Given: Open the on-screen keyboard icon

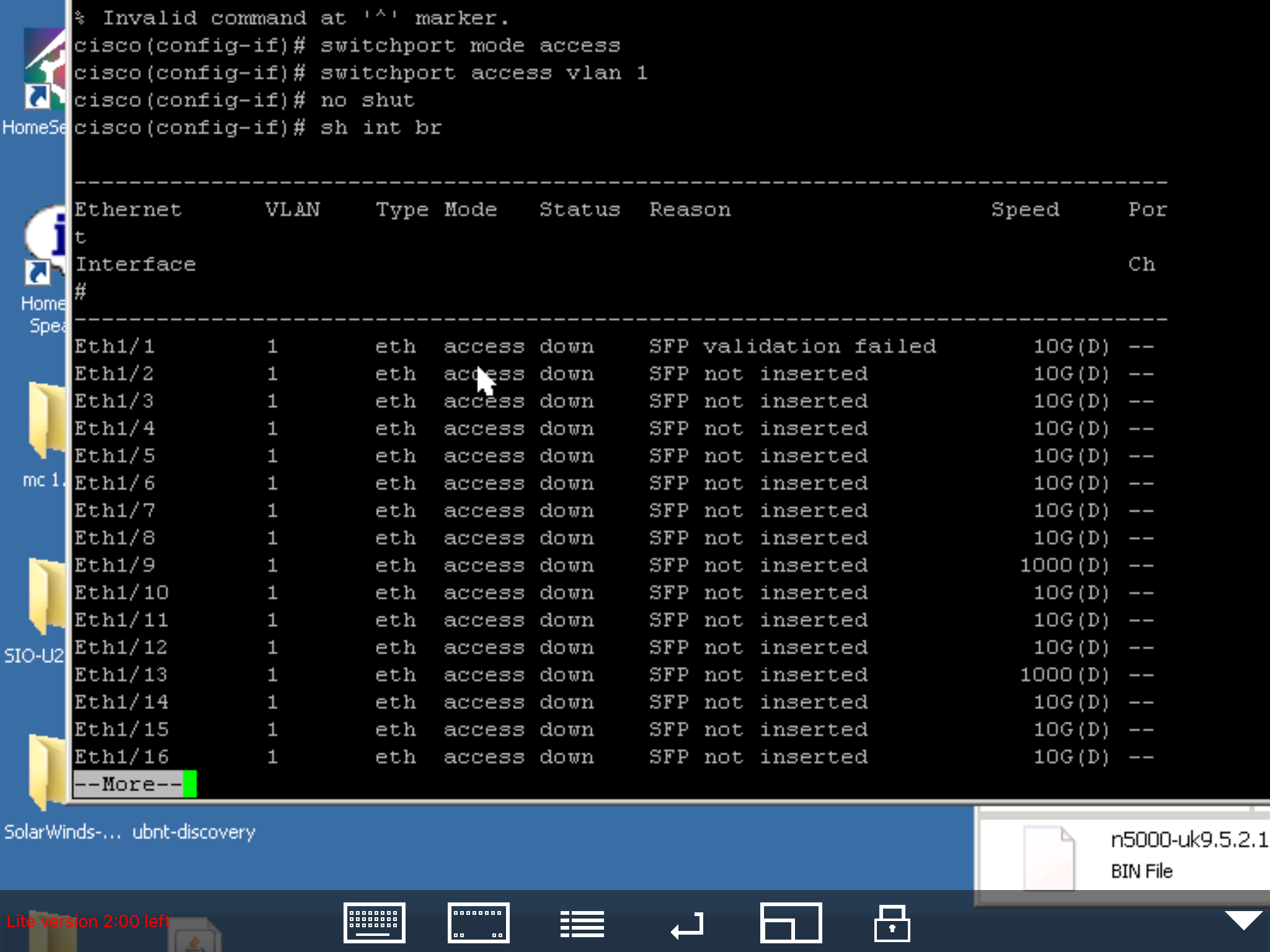Looking at the screenshot, I should coord(374,922).
